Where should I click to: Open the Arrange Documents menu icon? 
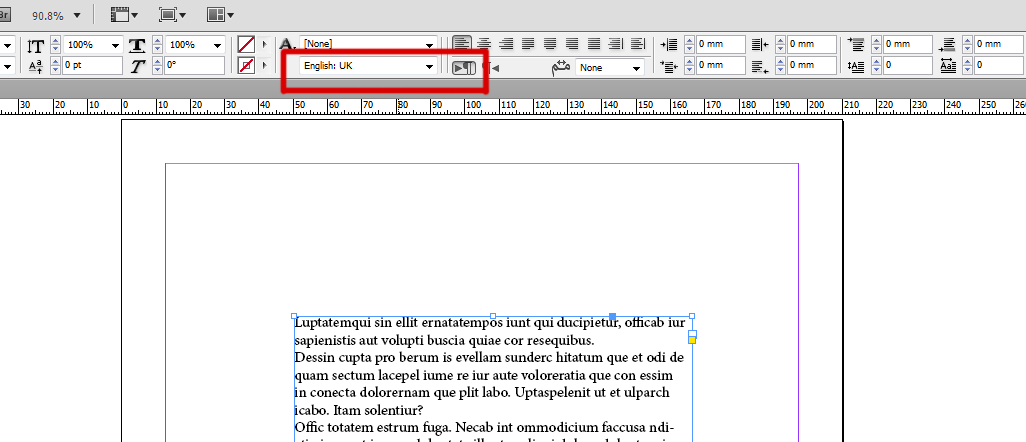[221, 14]
